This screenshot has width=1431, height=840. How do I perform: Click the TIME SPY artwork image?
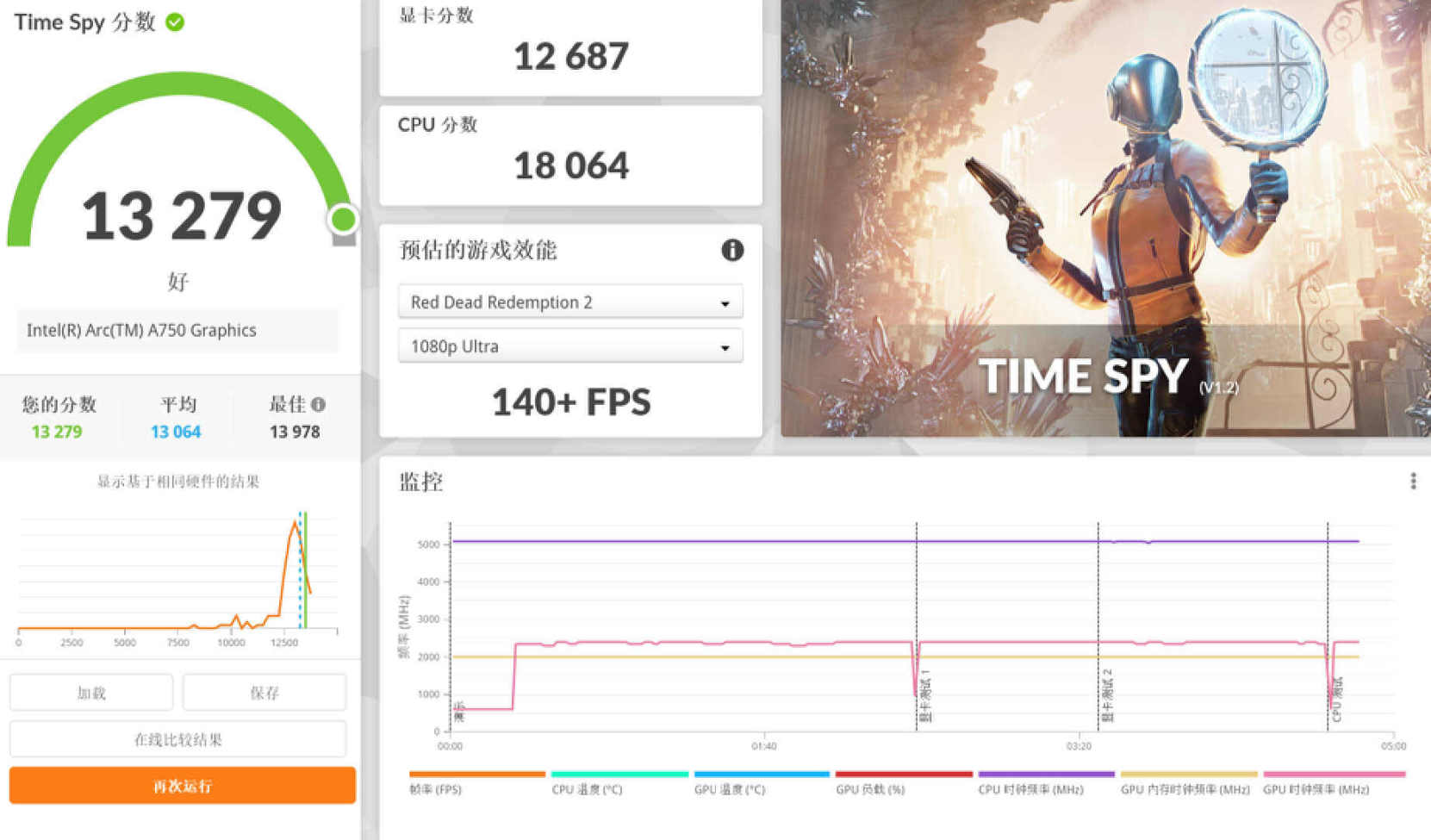(x=1105, y=218)
